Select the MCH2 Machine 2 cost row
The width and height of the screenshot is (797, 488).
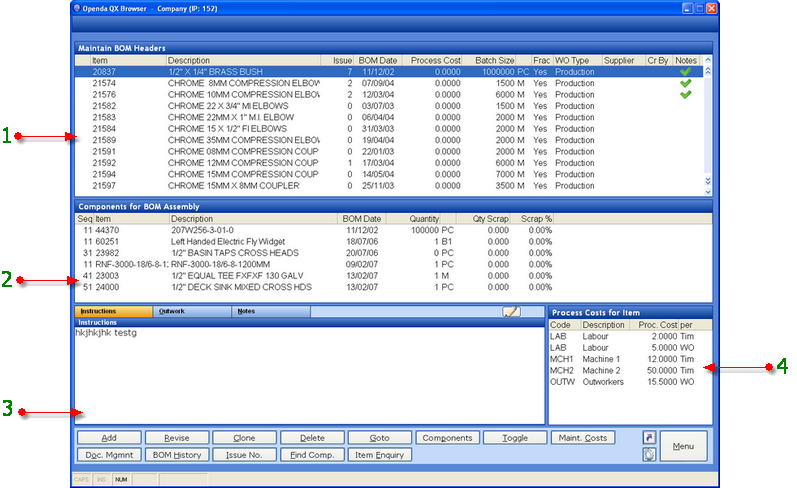tap(630, 371)
